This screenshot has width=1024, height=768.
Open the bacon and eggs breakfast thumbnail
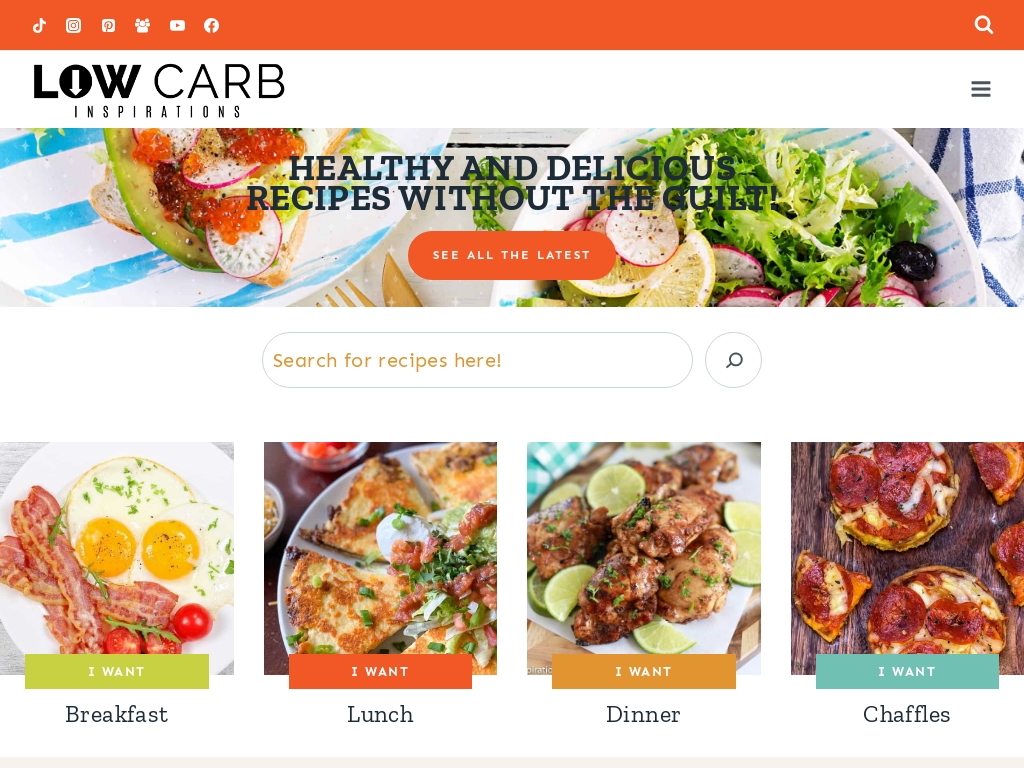117,549
